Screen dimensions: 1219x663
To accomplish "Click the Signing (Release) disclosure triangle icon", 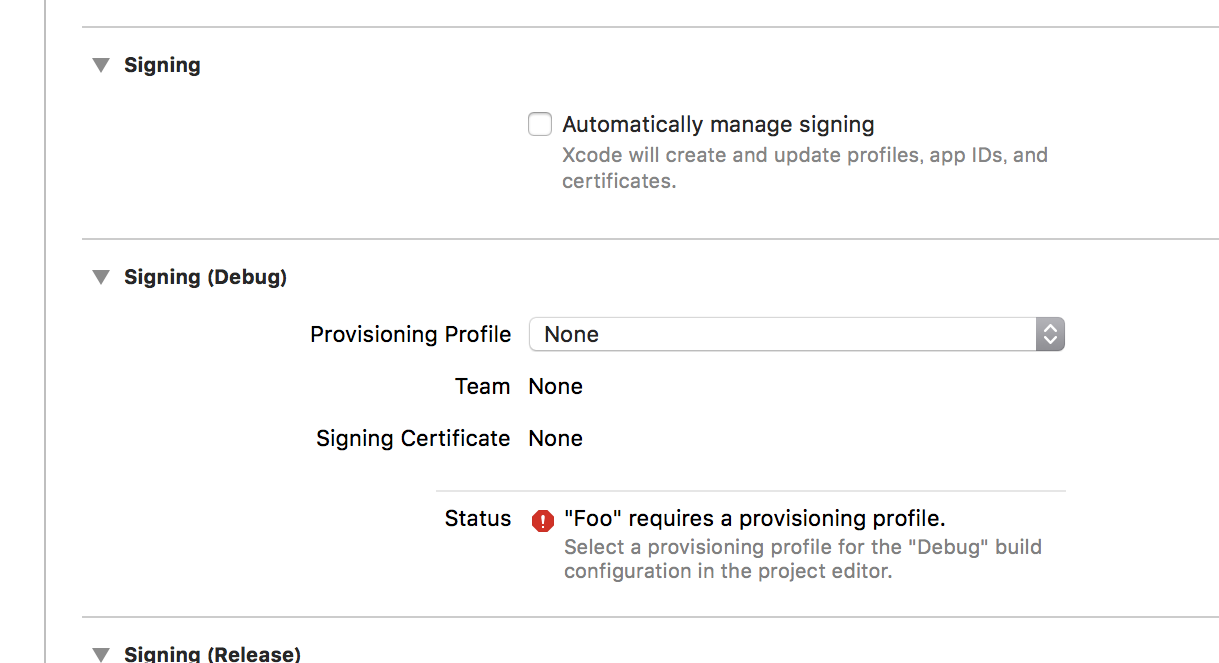I will pos(100,653).
